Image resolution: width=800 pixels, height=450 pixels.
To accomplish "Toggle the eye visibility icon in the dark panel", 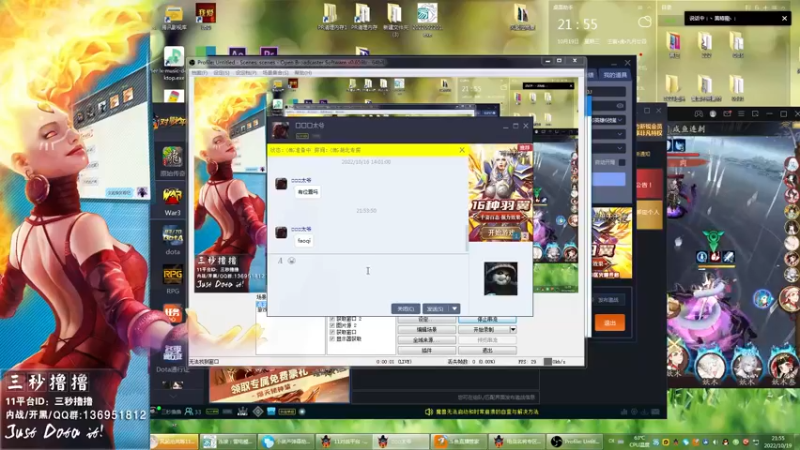I will point(620,106).
